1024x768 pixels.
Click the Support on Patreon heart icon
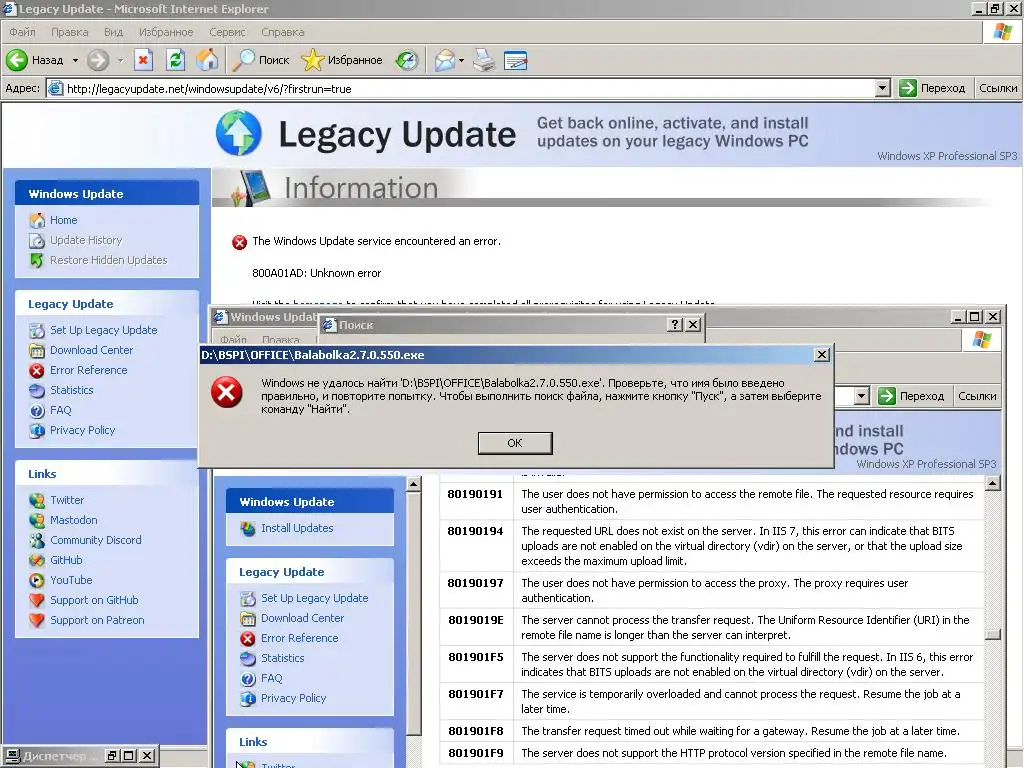[x=37, y=620]
